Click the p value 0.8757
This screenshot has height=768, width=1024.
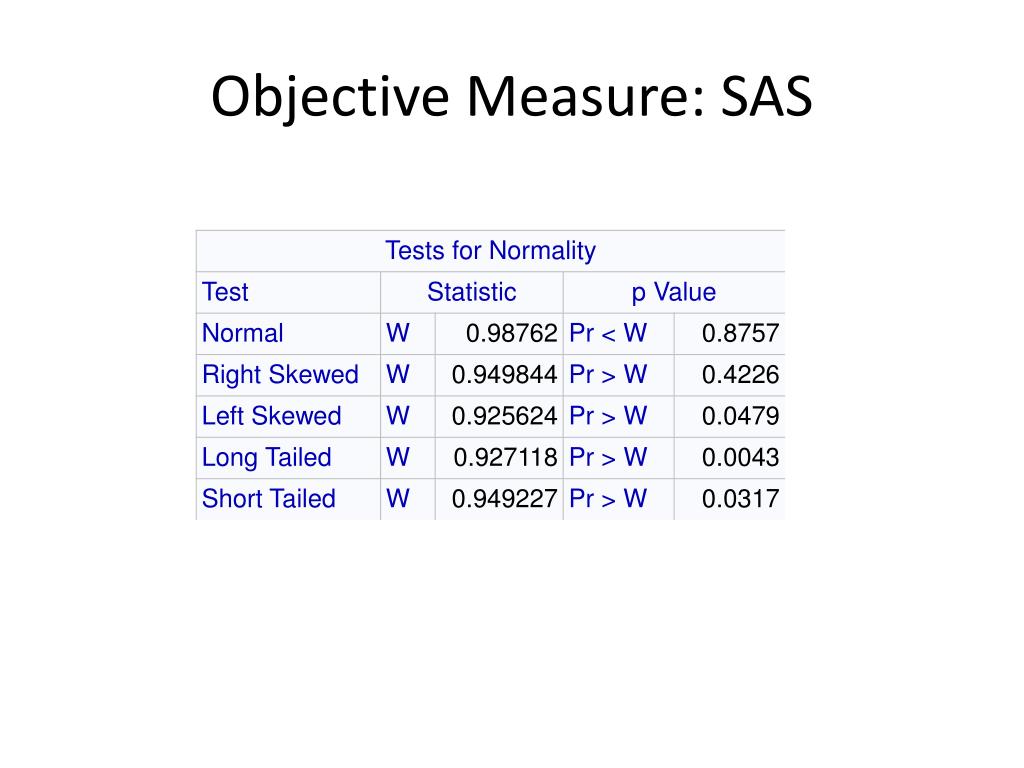click(741, 333)
